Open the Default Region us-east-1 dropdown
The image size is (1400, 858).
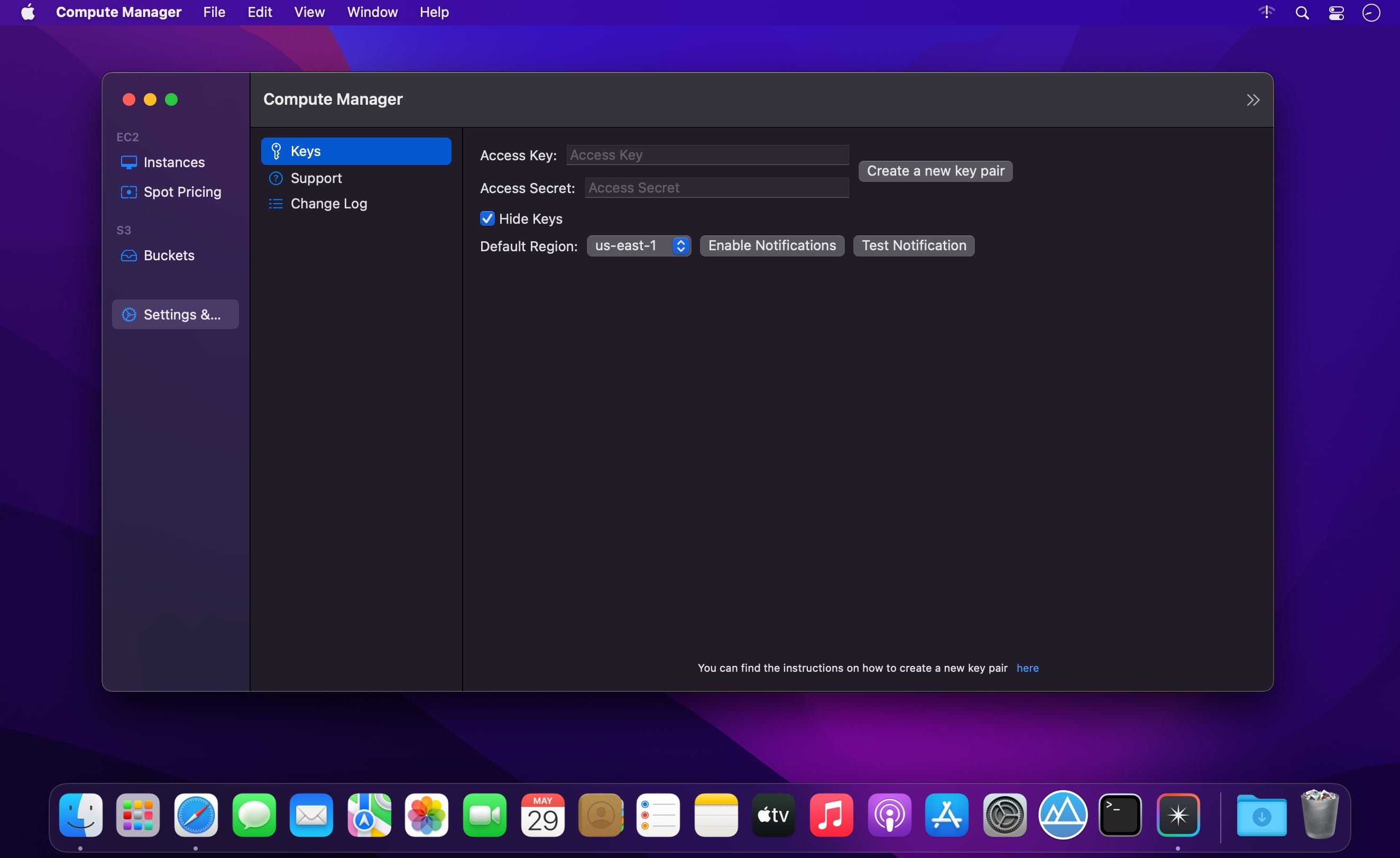click(x=639, y=245)
